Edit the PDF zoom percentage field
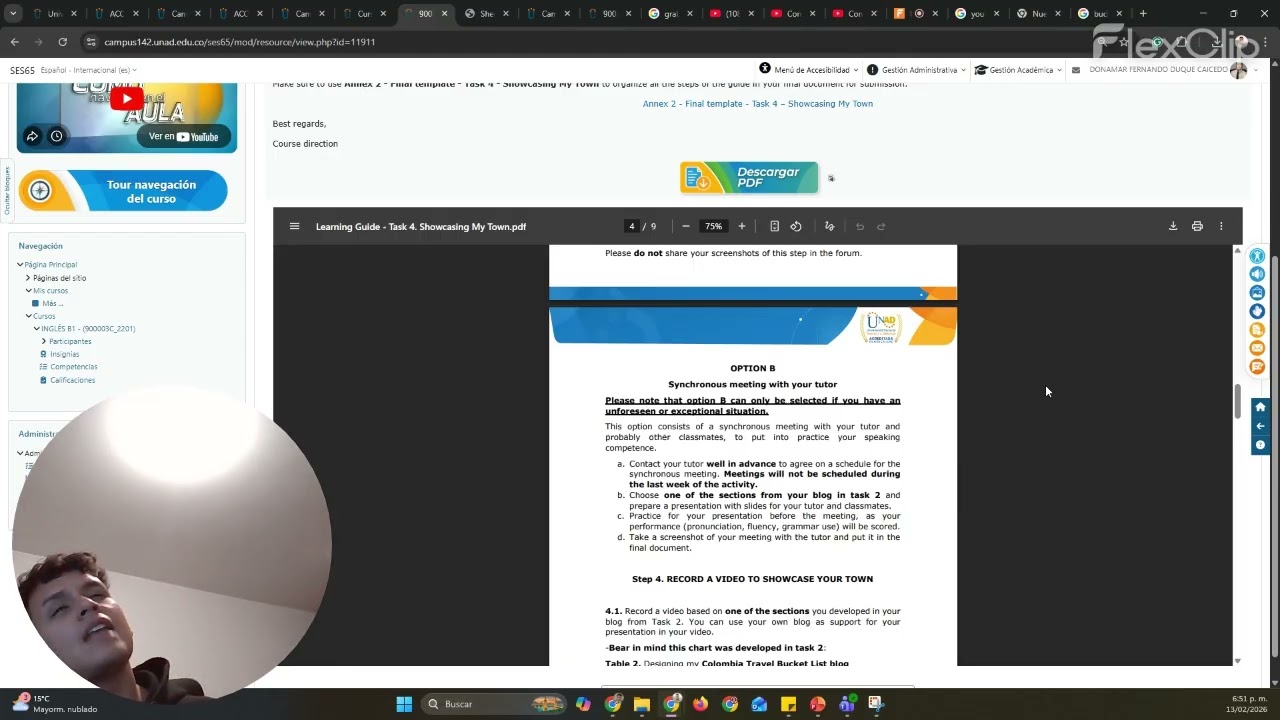1280x720 pixels. pyautogui.click(x=713, y=226)
